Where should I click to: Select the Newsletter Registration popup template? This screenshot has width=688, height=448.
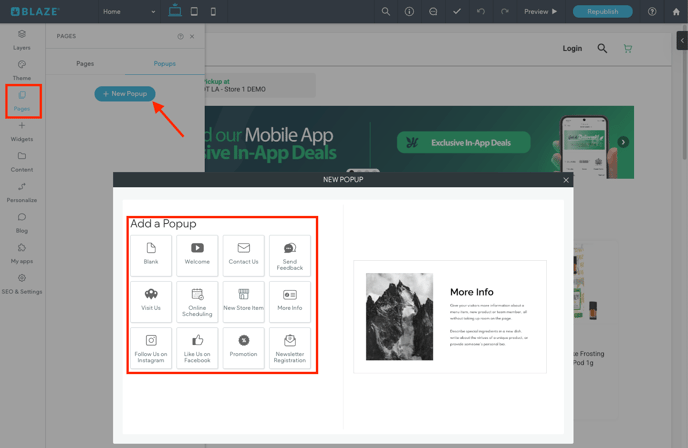click(x=289, y=347)
